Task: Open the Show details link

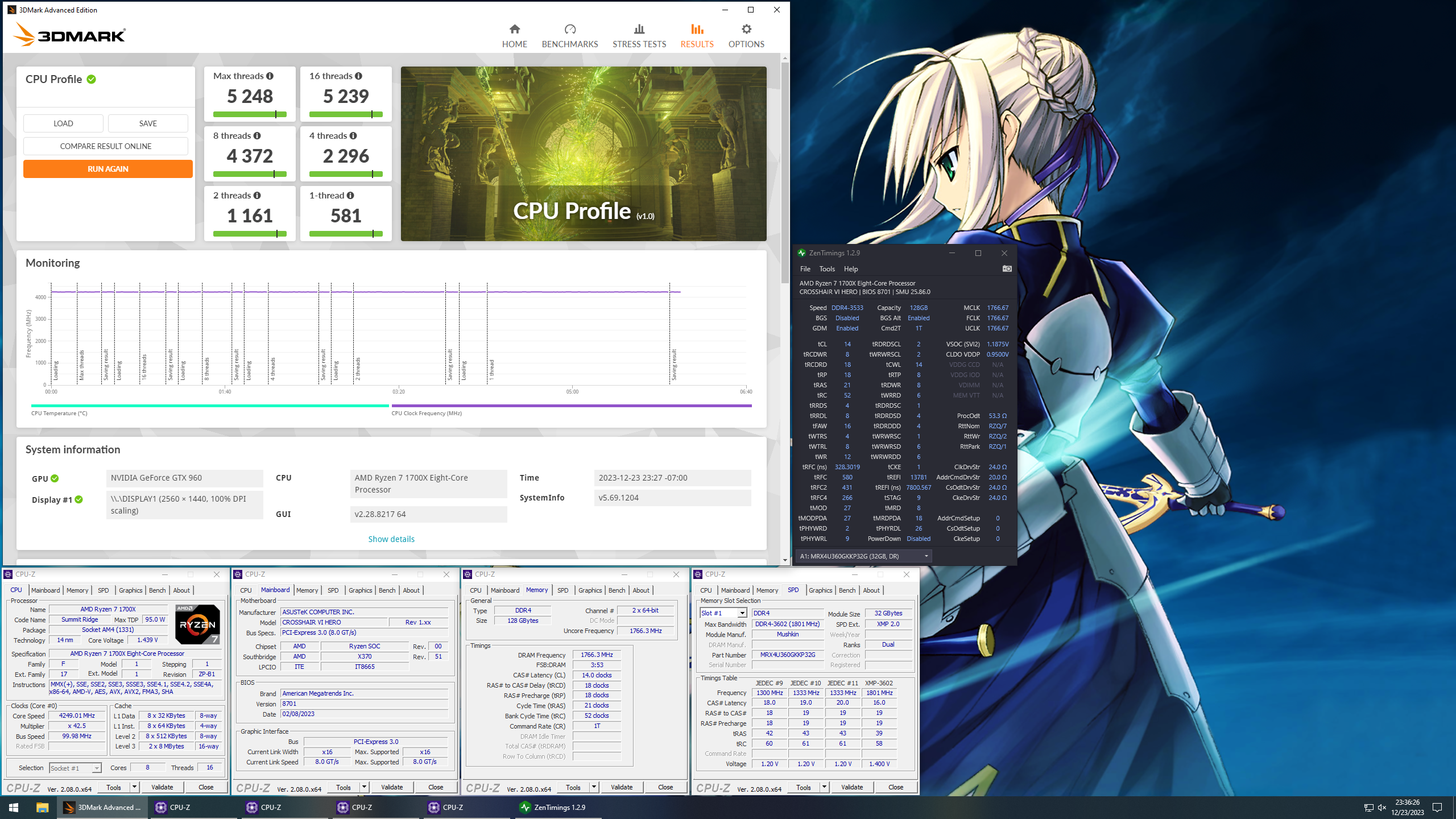Action: pos(391,539)
